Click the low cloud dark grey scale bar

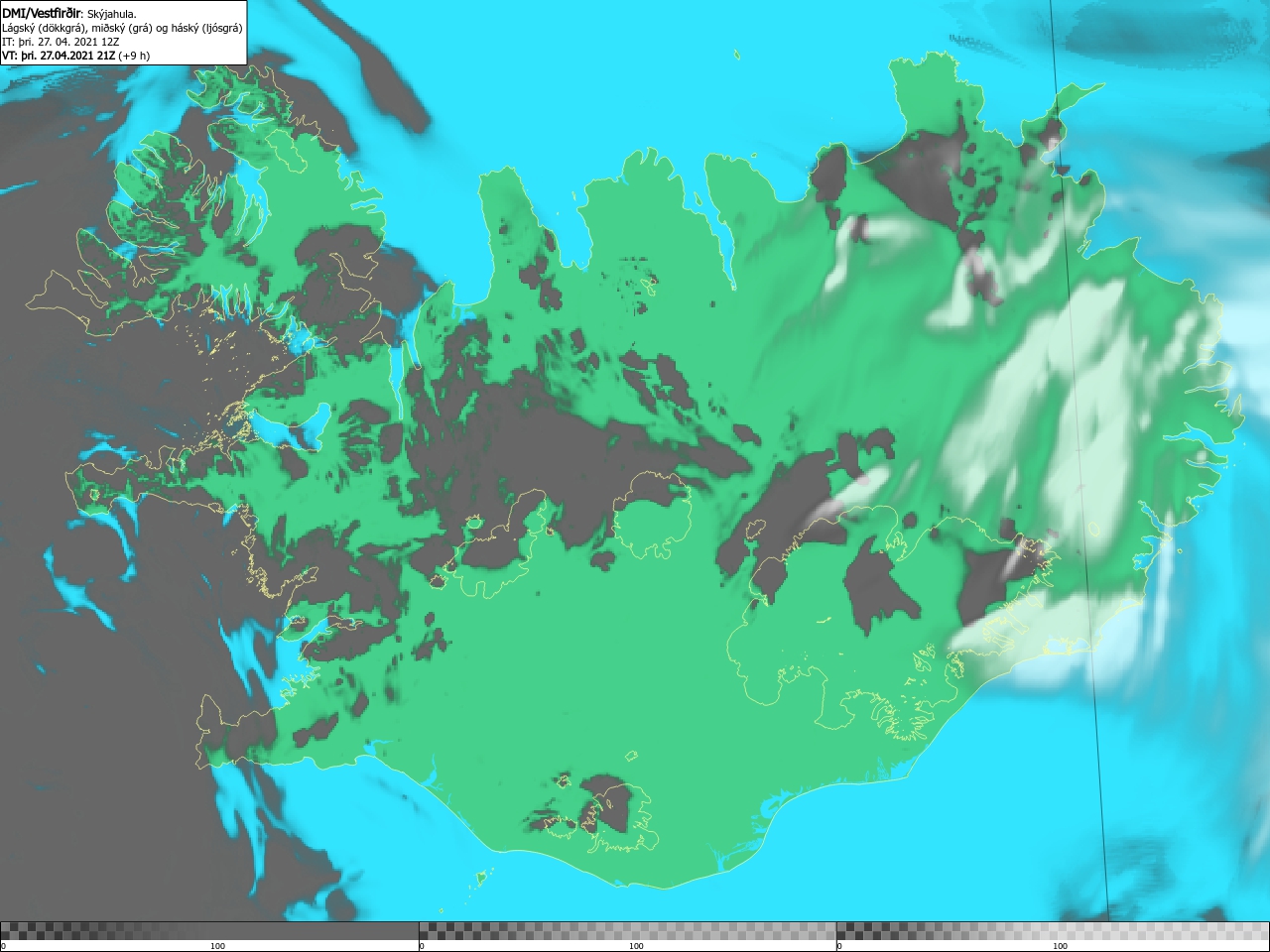tap(209, 931)
